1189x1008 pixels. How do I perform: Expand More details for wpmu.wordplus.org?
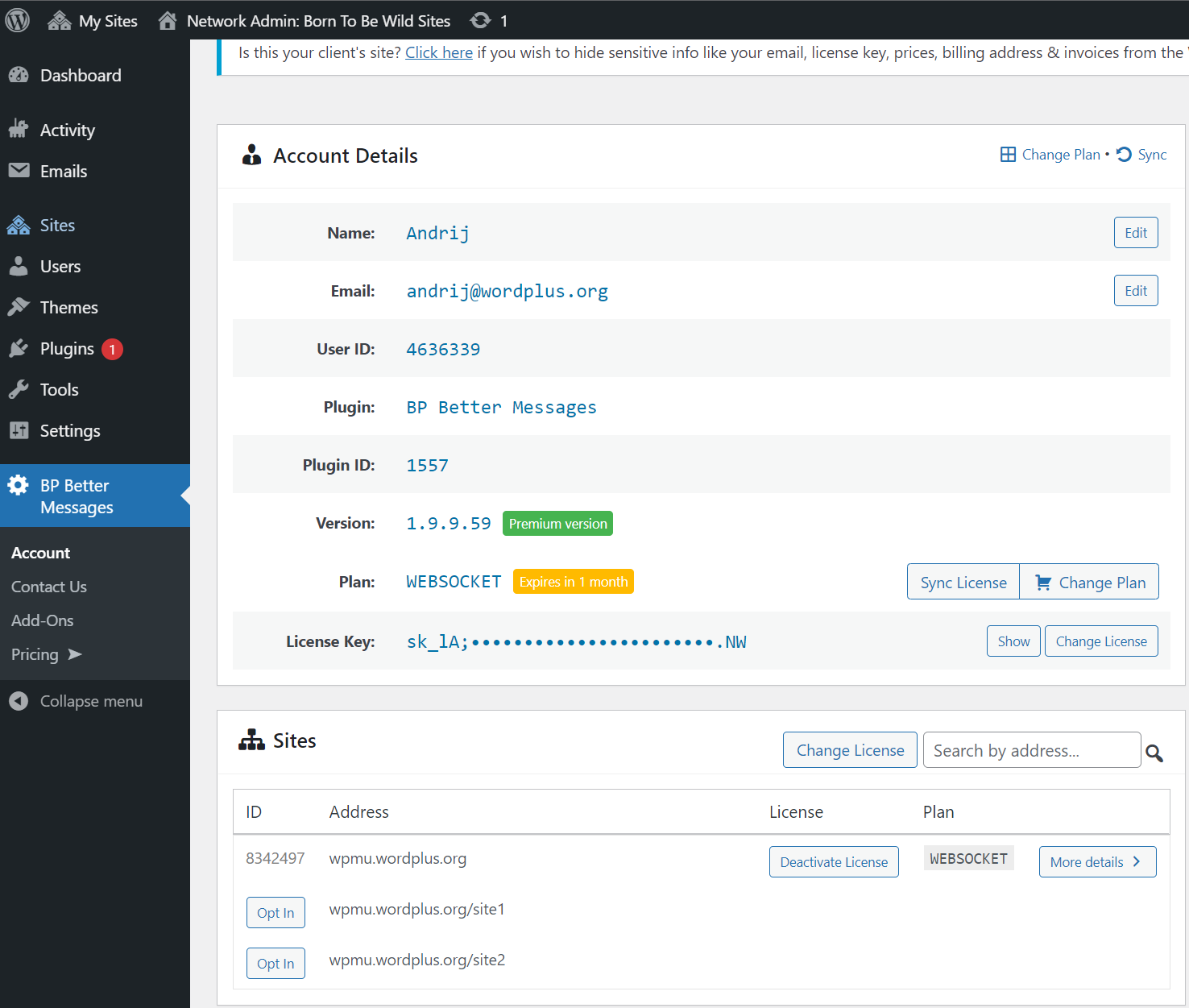click(x=1097, y=862)
